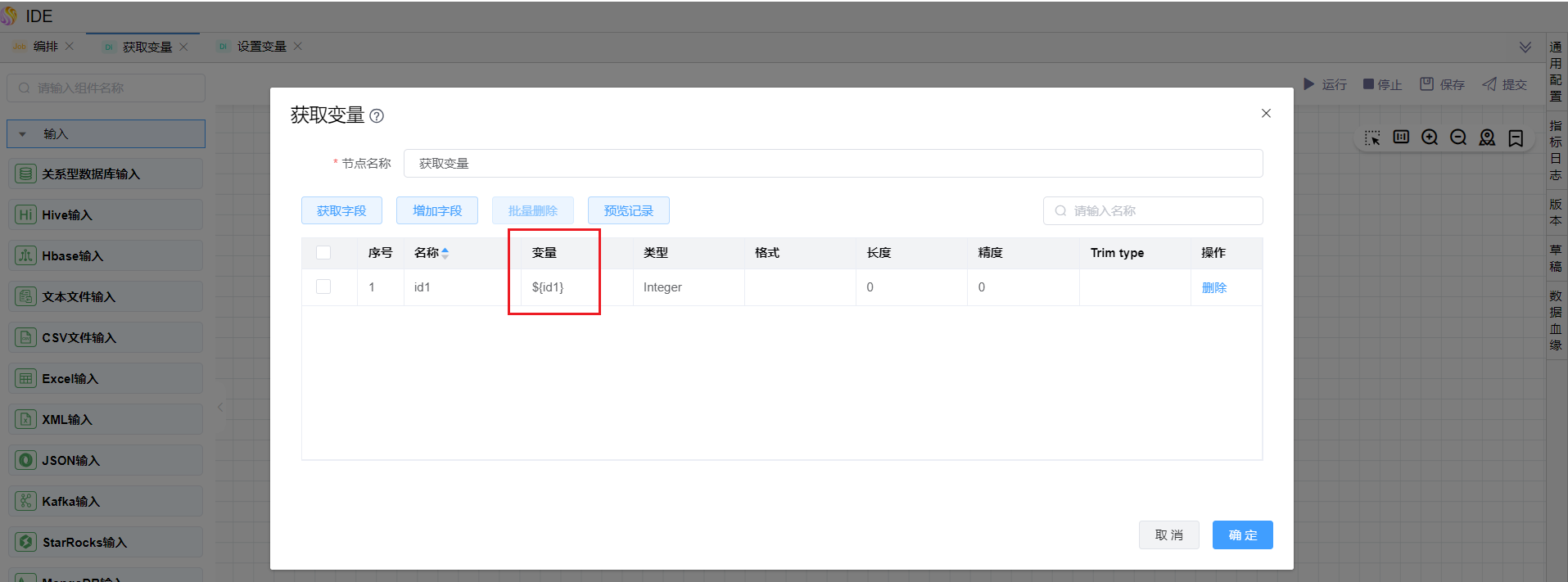
Task: Select the marquee selection tool icon
Action: pos(1372,138)
